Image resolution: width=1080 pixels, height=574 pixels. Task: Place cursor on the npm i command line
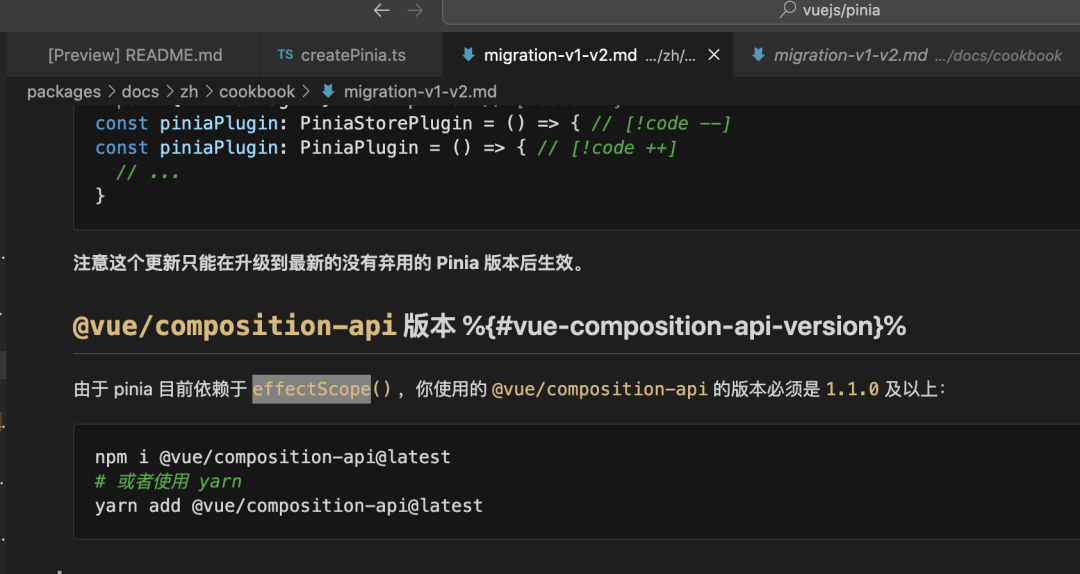coord(273,457)
